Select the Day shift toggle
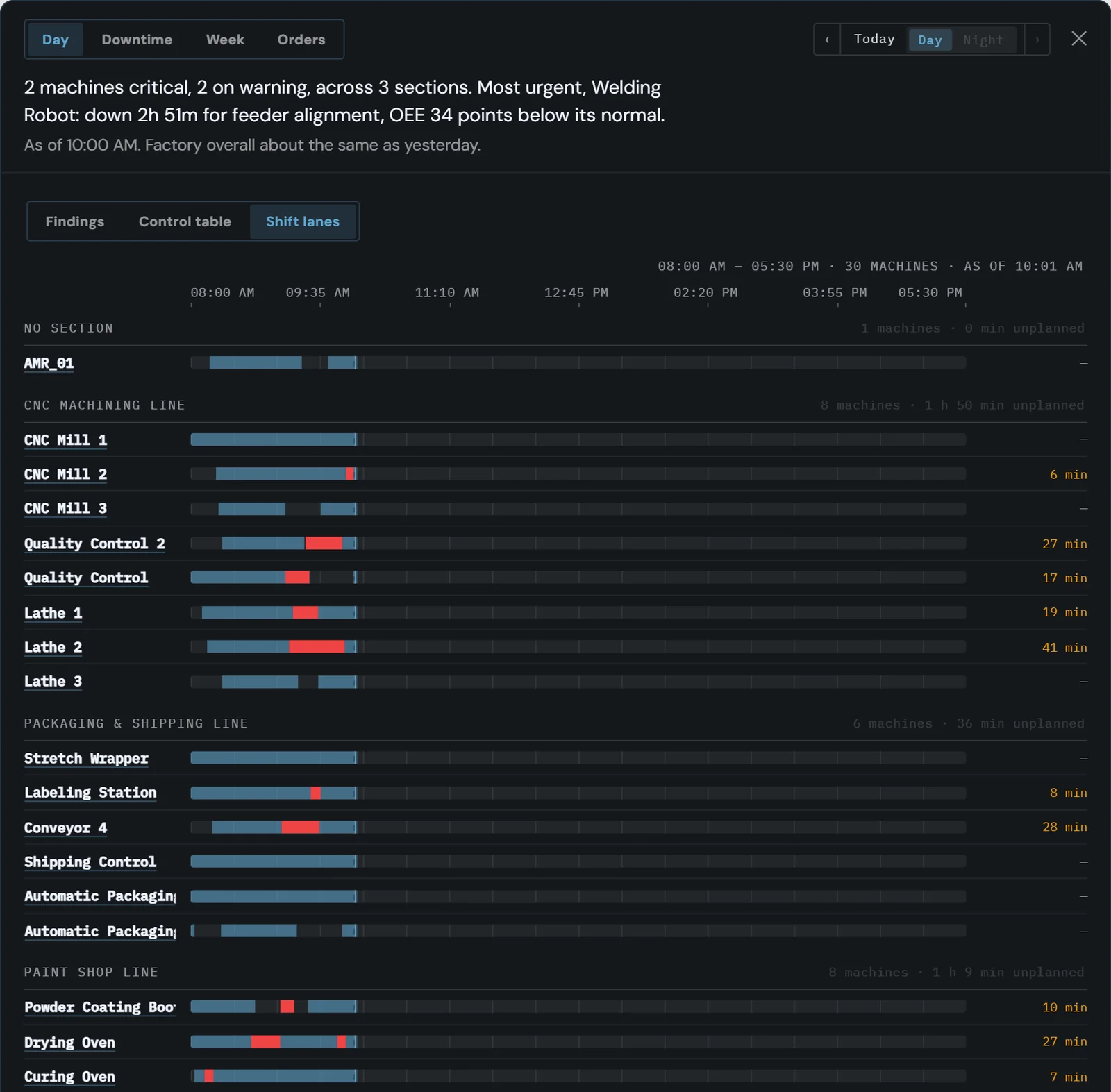This screenshot has width=1111, height=1092. [930, 40]
